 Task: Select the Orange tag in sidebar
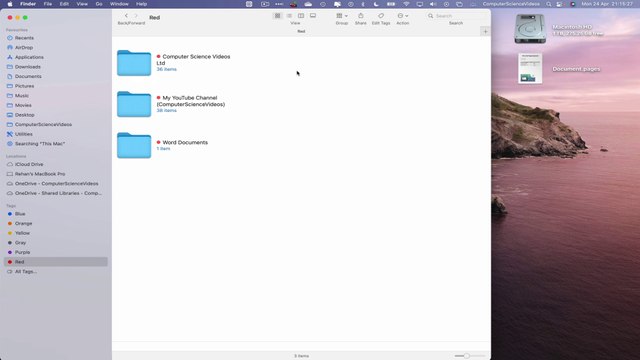point(23,224)
